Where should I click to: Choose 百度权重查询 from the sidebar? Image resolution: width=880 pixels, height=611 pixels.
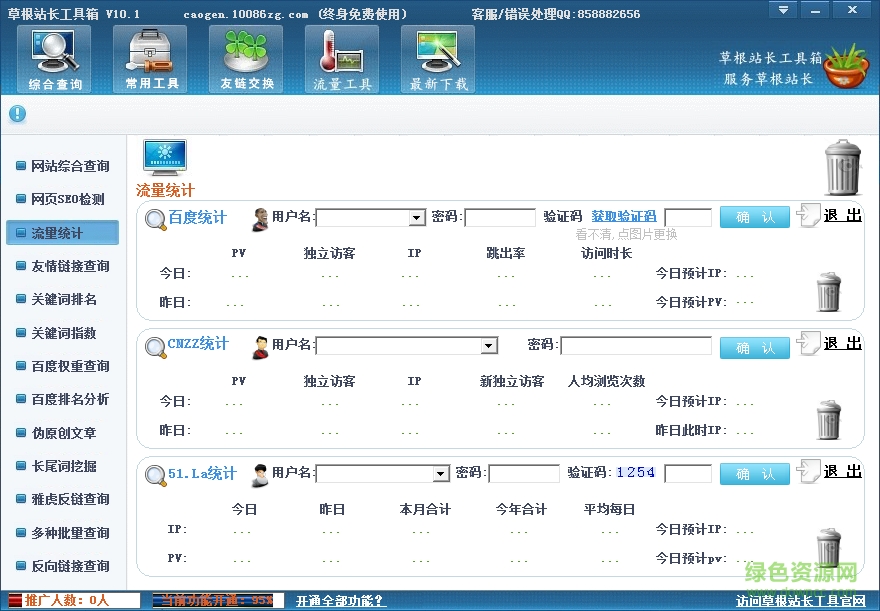69,366
